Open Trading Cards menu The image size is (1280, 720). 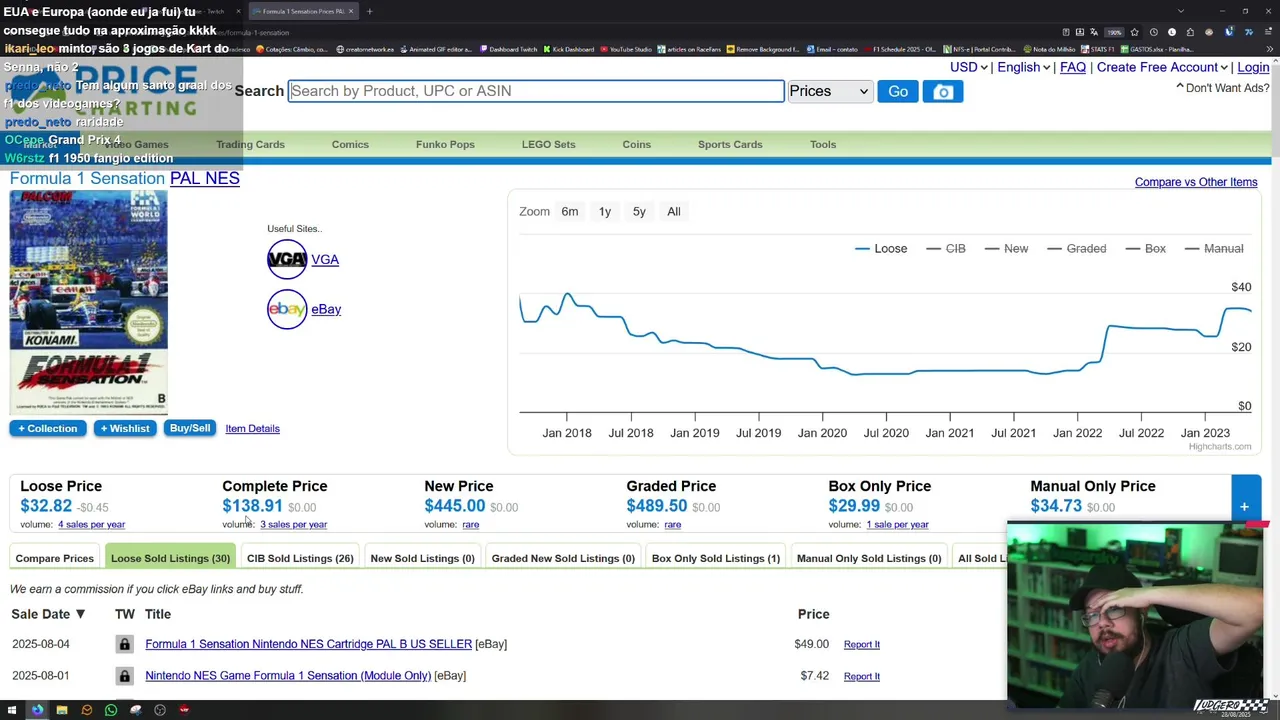(250, 144)
